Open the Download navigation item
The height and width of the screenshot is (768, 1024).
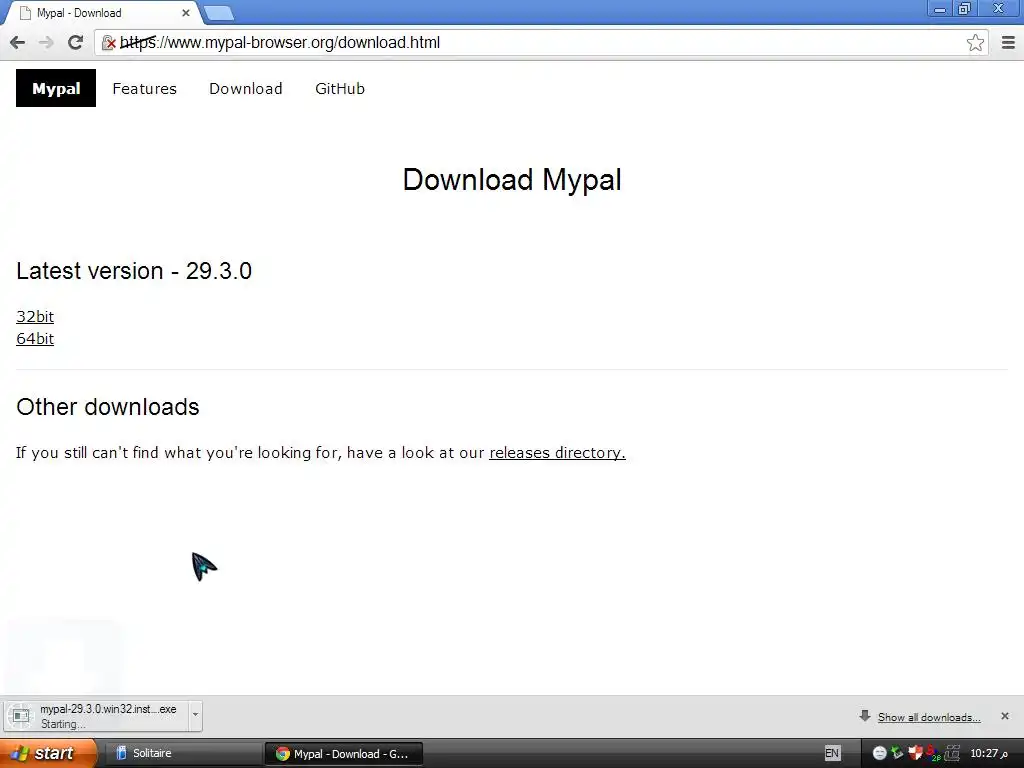tap(246, 88)
